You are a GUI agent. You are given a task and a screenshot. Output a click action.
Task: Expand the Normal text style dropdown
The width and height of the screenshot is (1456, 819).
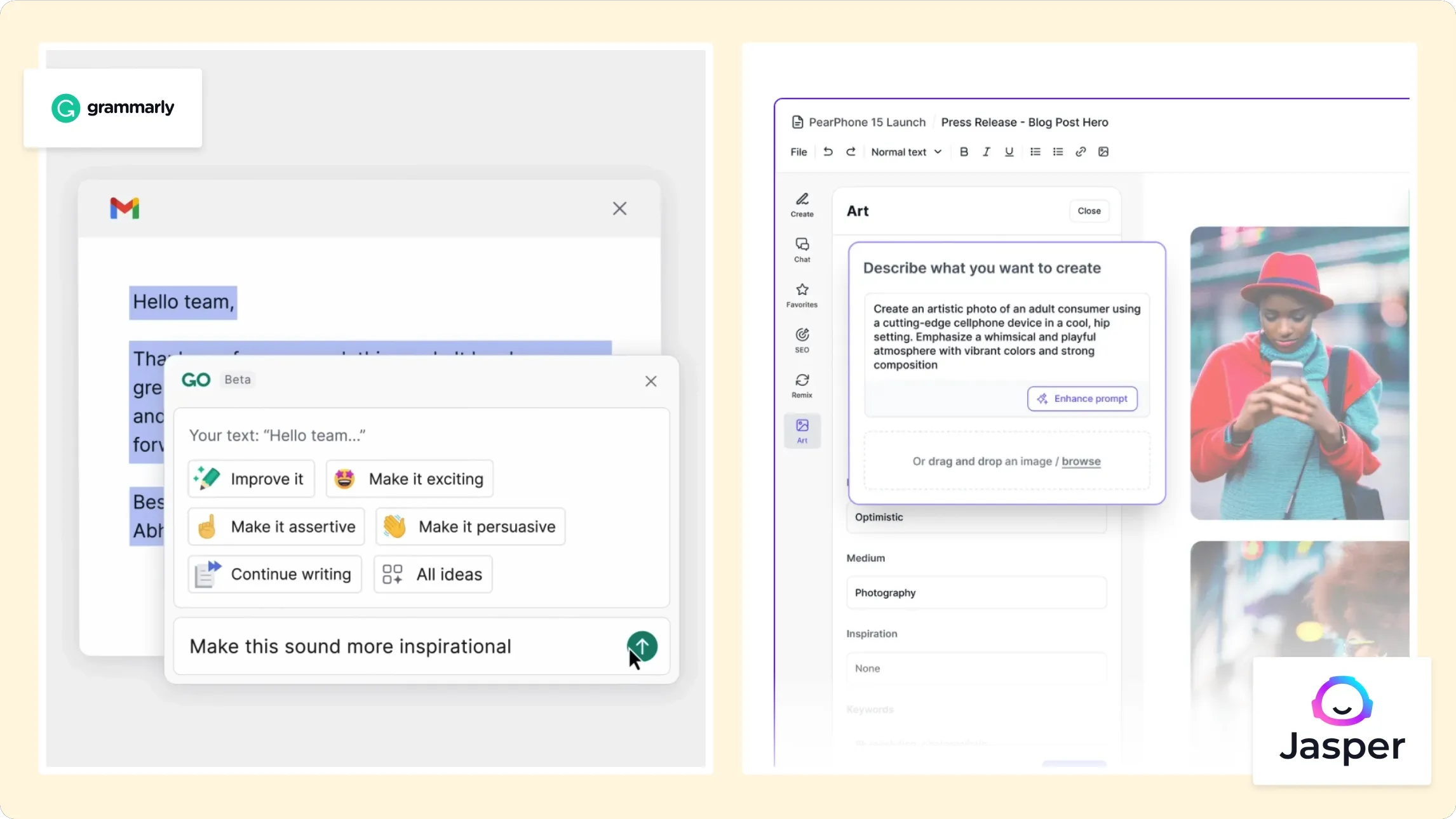[x=906, y=152]
